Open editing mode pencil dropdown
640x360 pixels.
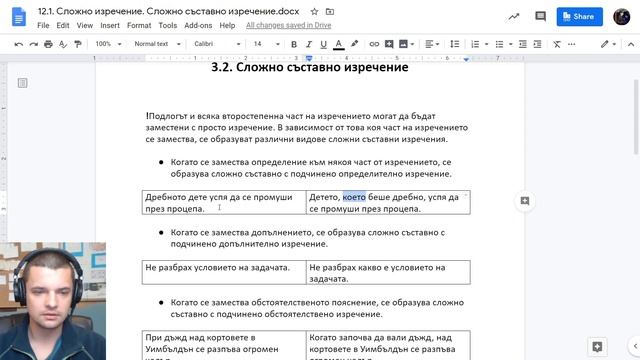pos(608,44)
